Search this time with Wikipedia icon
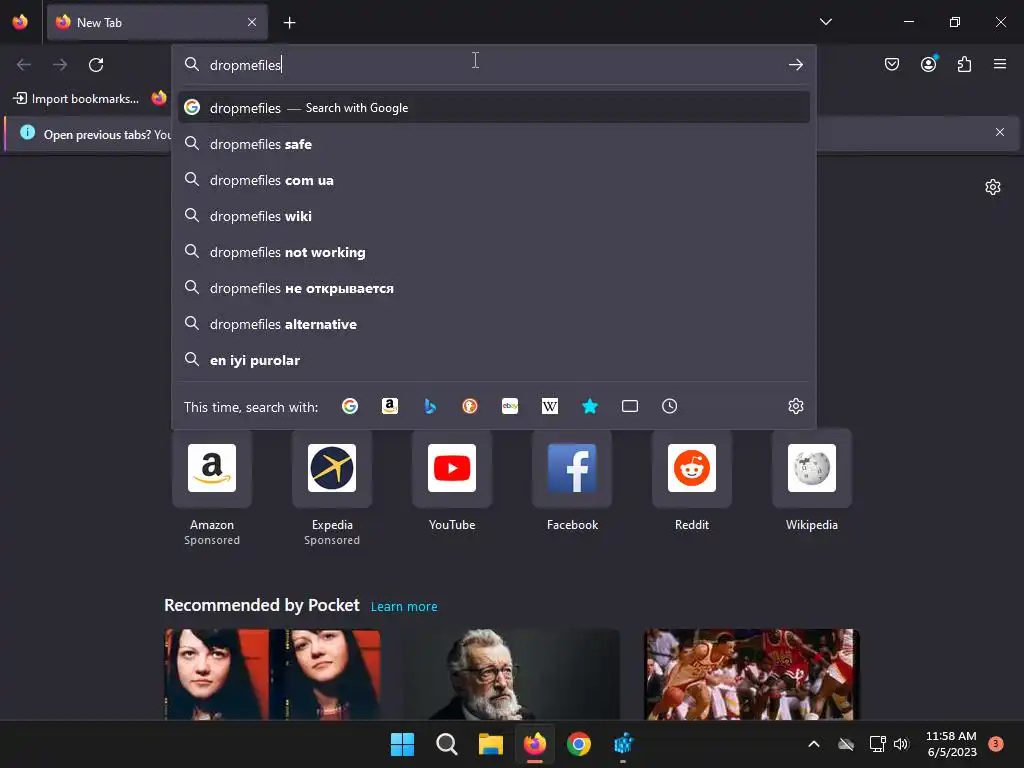This screenshot has height=768, width=1024. pos(550,406)
